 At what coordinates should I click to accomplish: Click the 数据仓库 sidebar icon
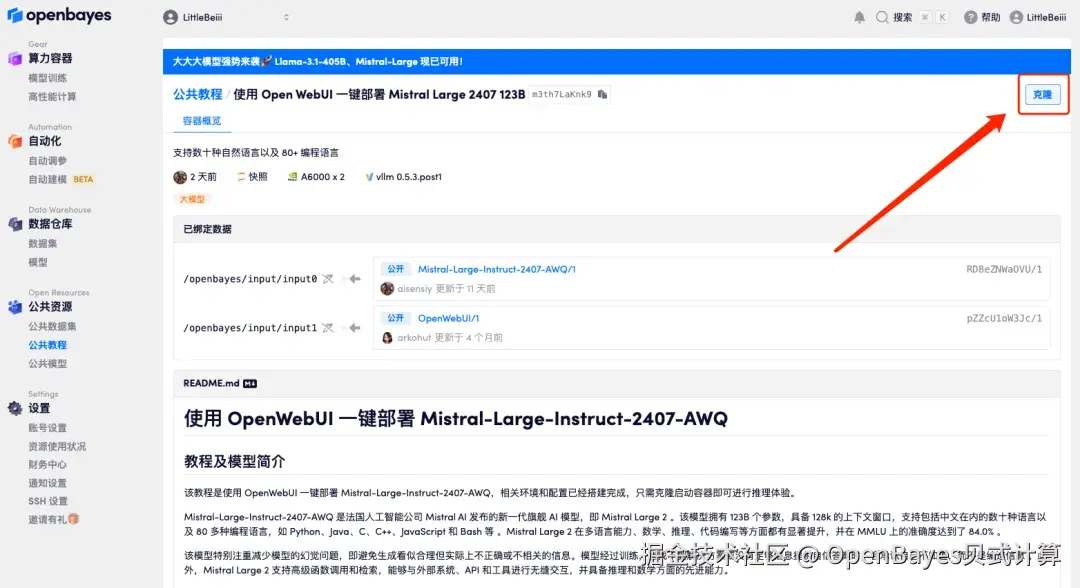pyautogui.click(x=15, y=224)
